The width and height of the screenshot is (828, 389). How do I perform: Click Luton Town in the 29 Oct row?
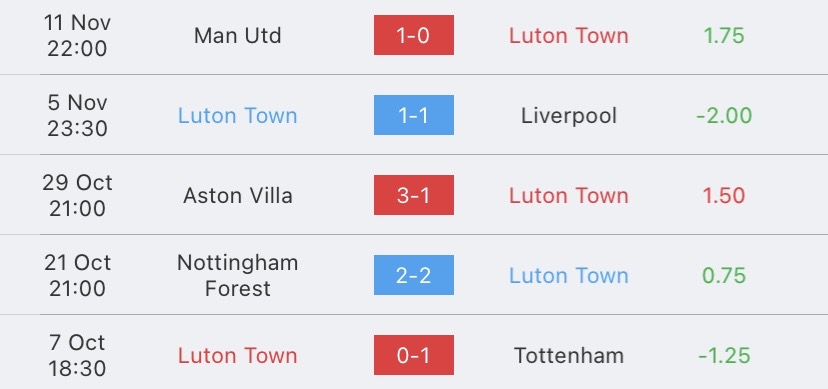[569, 195]
